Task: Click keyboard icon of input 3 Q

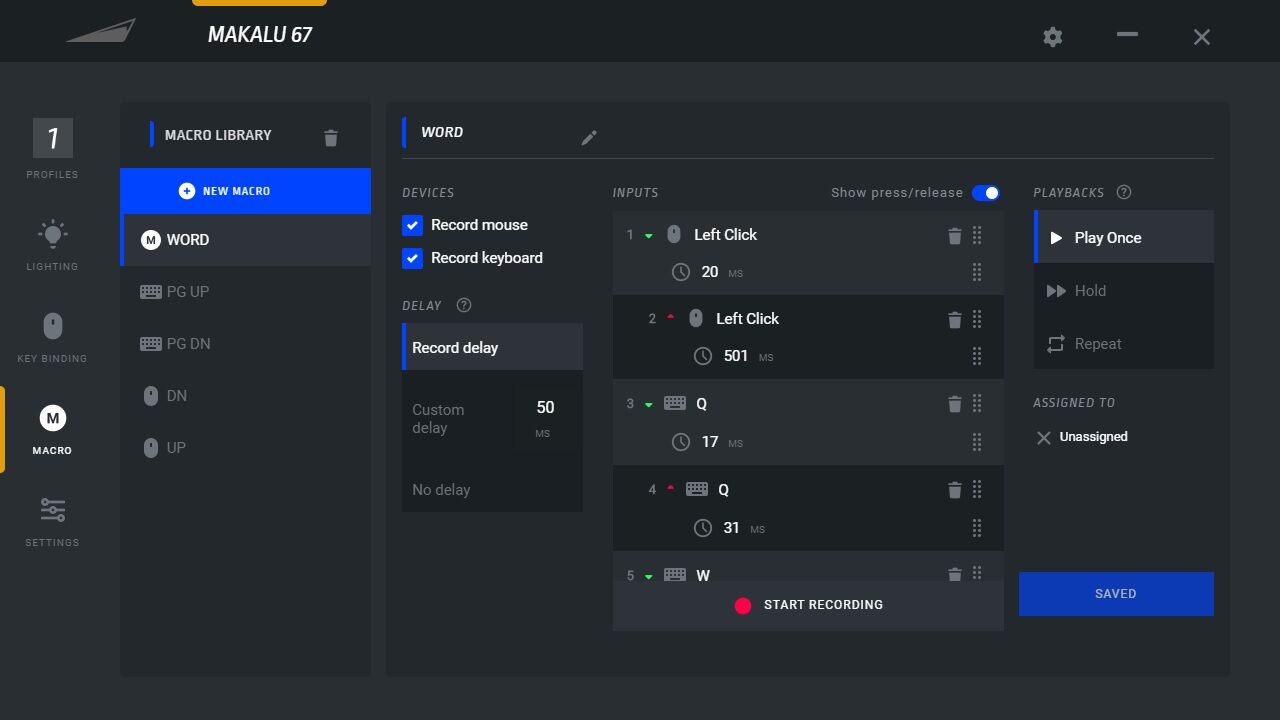Action: click(675, 404)
